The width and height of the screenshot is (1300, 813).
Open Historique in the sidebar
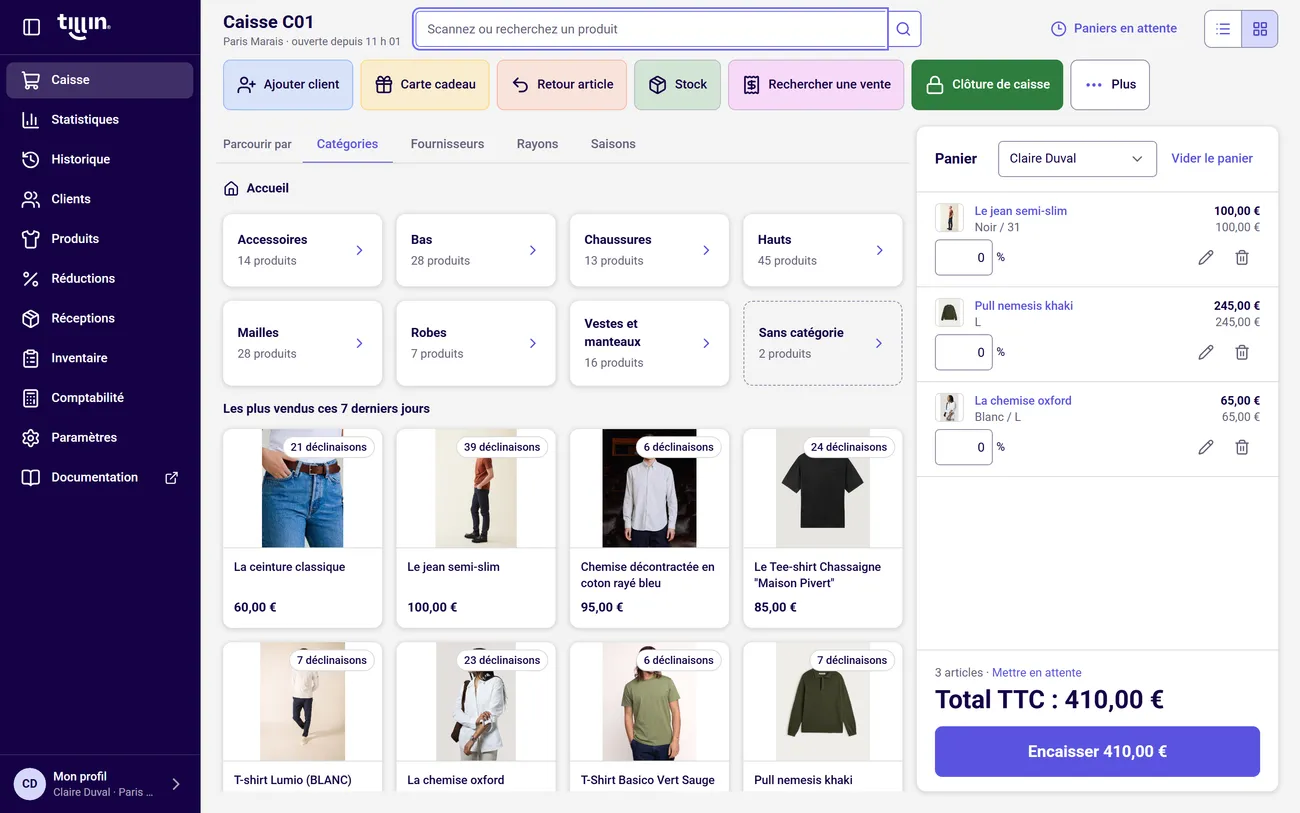tap(99, 160)
